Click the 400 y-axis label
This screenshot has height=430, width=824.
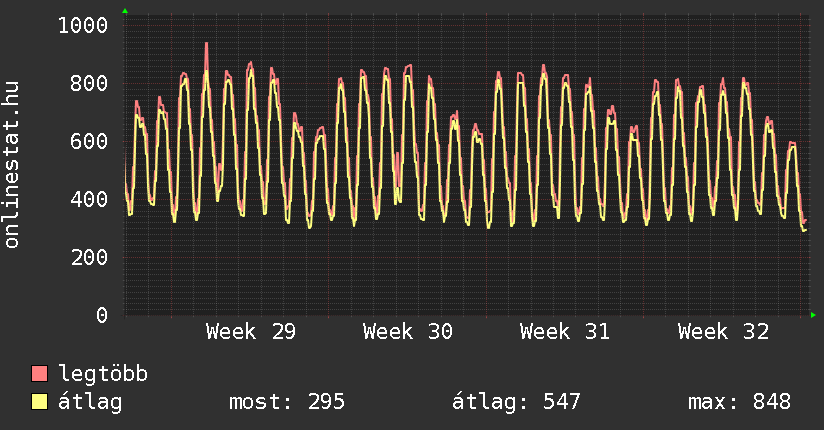click(89, 199)
